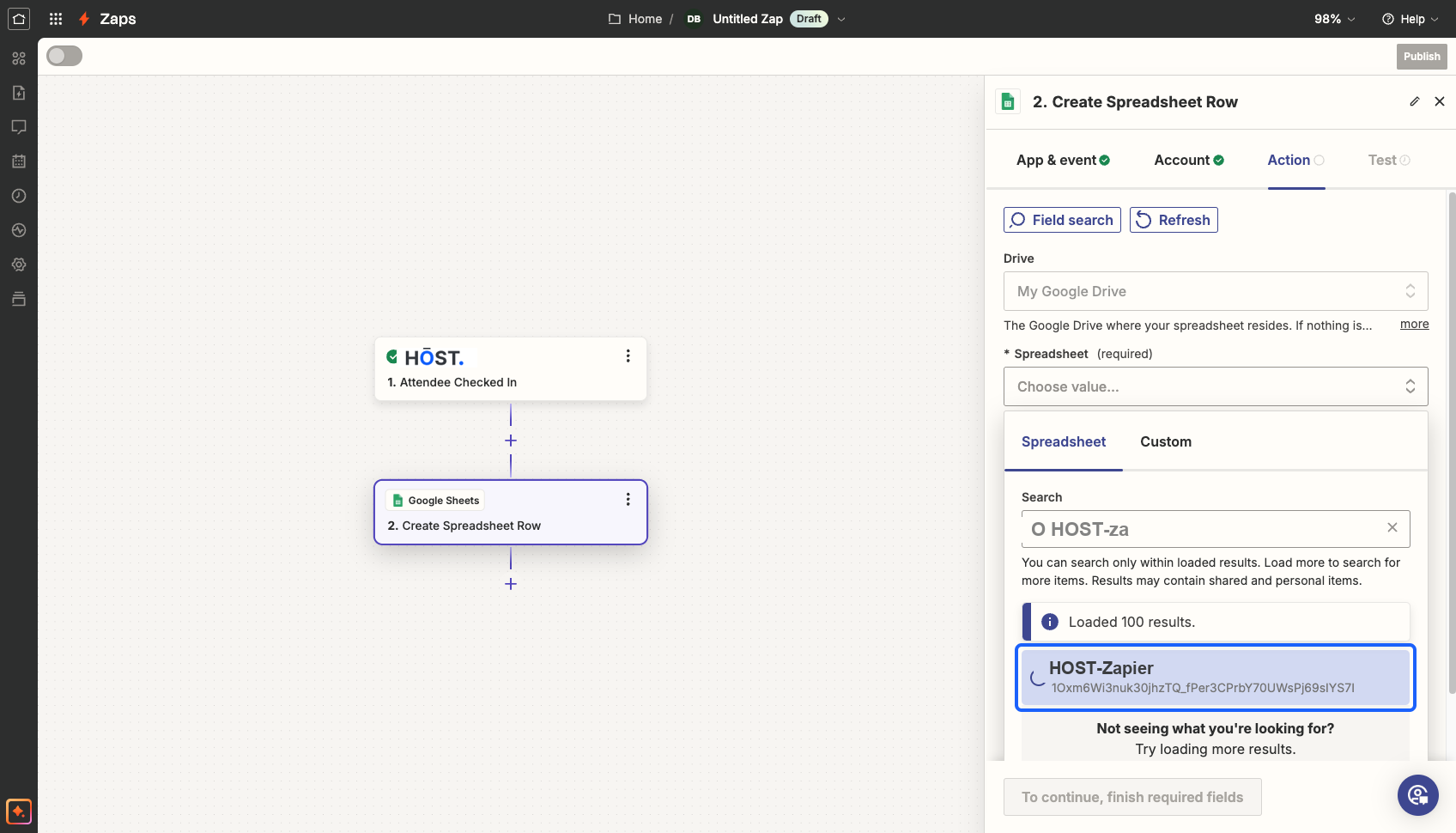
Task: Open the AI assistant icon at bottom-left
Action: [19, 811]
